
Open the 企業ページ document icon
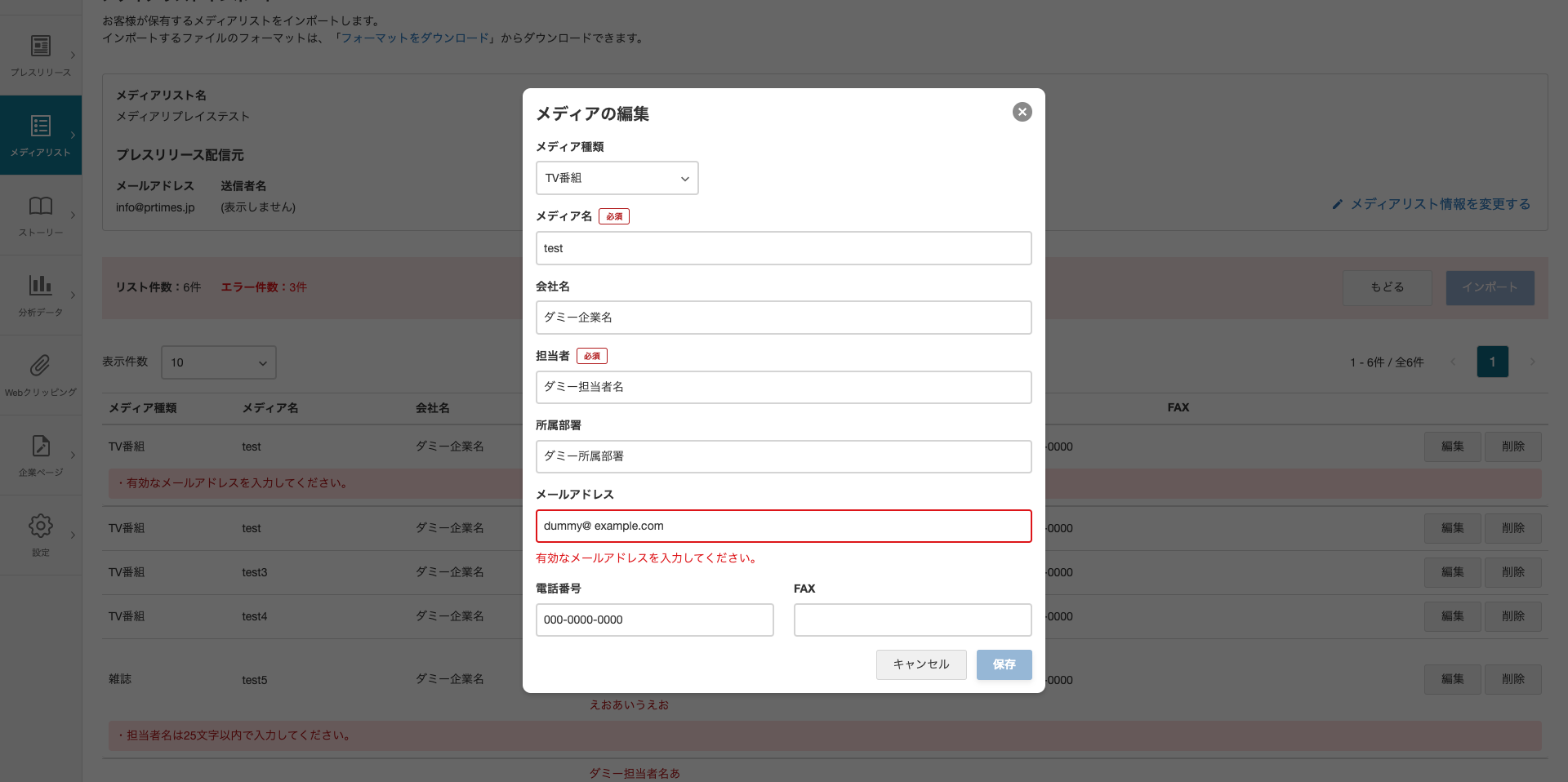[x=41, y=445]
